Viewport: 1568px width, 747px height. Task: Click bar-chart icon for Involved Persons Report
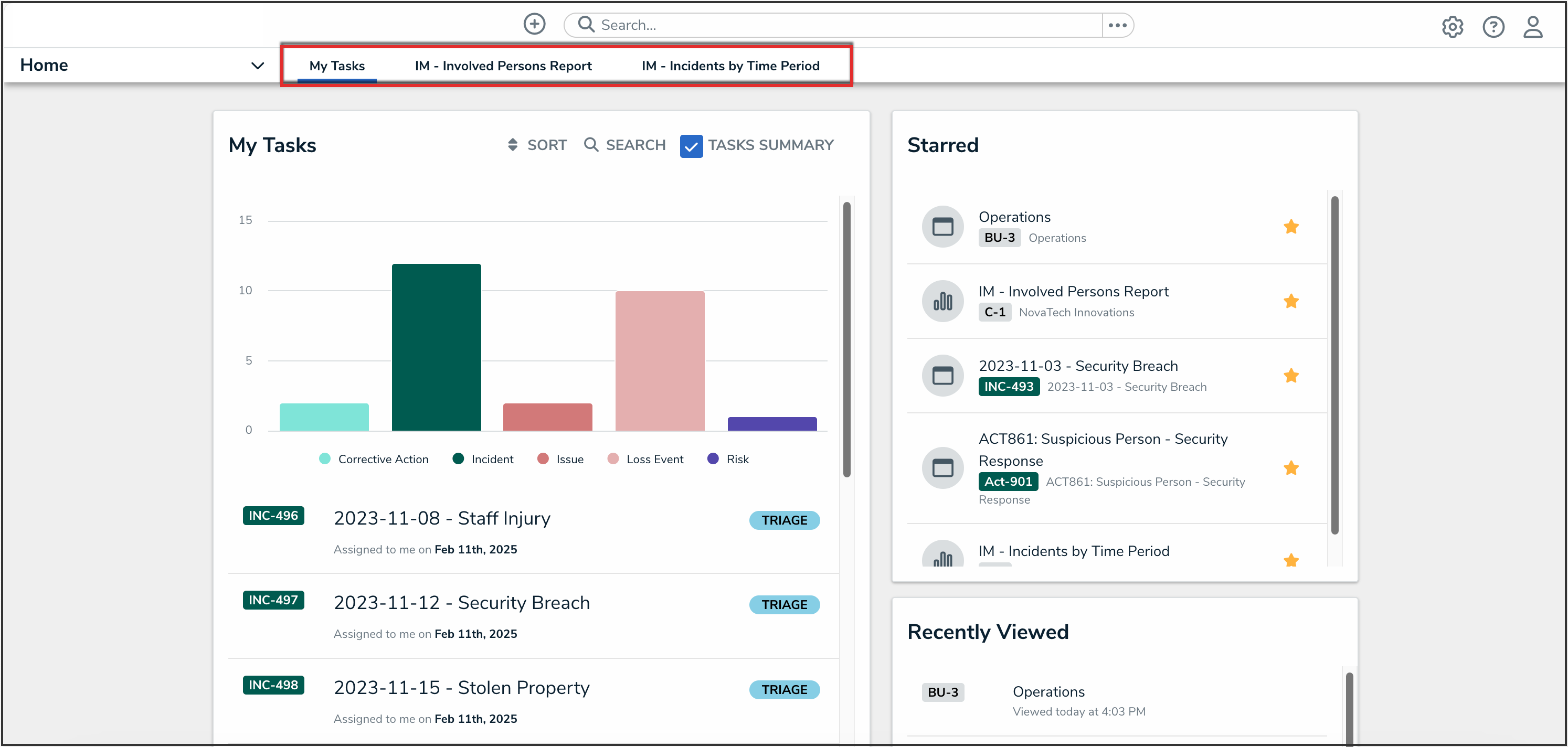click(942, 301)
